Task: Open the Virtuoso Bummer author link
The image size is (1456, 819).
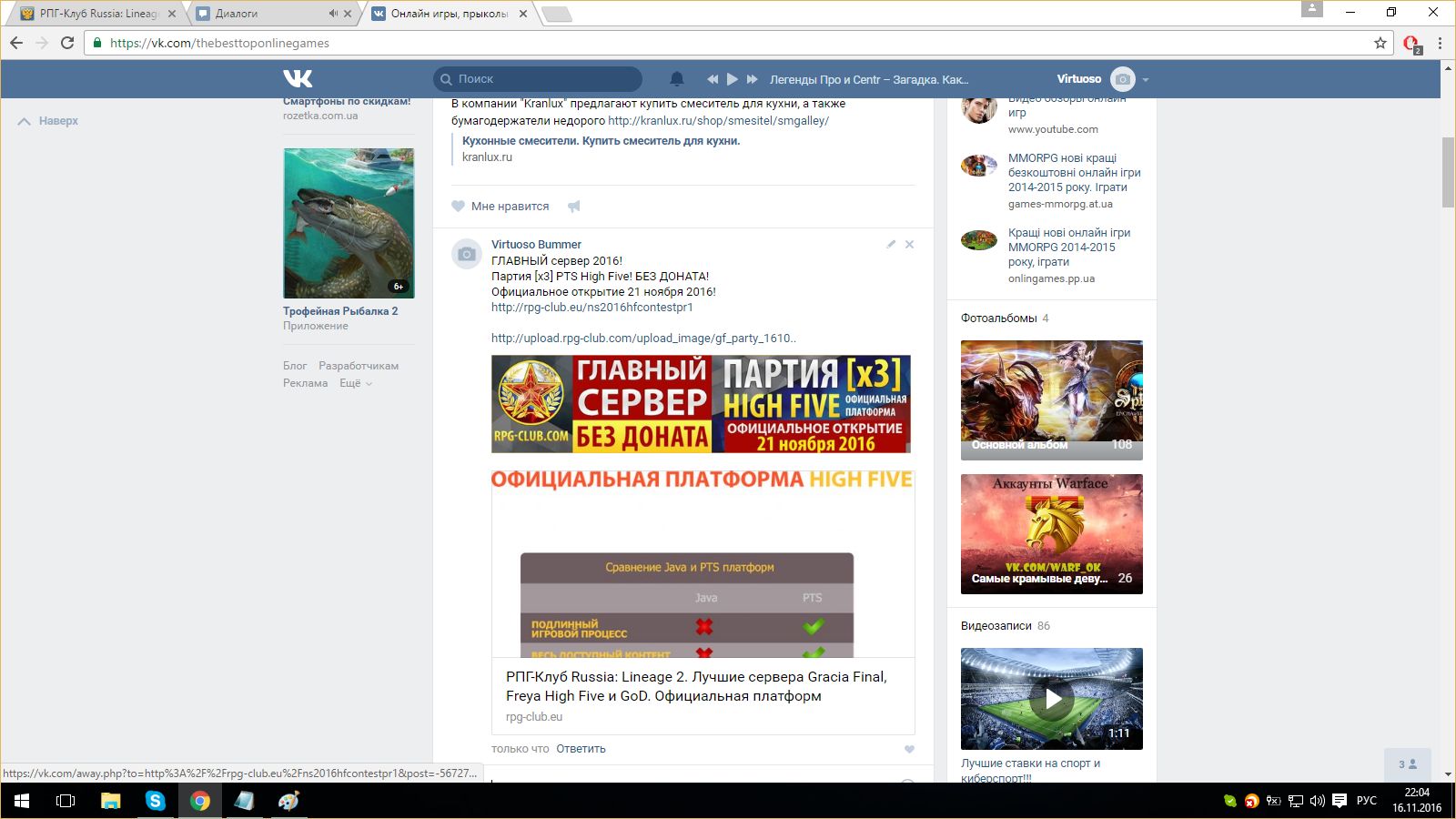Action: (536, 244)
